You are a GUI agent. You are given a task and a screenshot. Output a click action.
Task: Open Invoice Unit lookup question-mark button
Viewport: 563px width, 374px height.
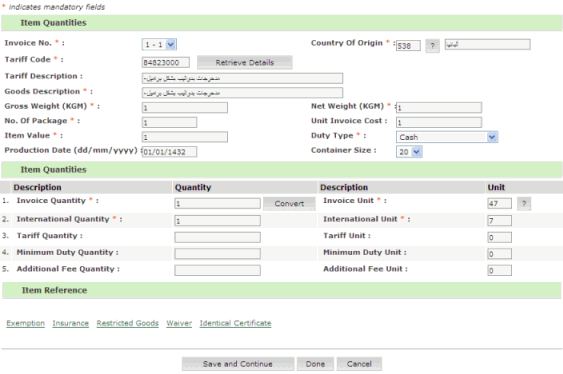(524, 204)
